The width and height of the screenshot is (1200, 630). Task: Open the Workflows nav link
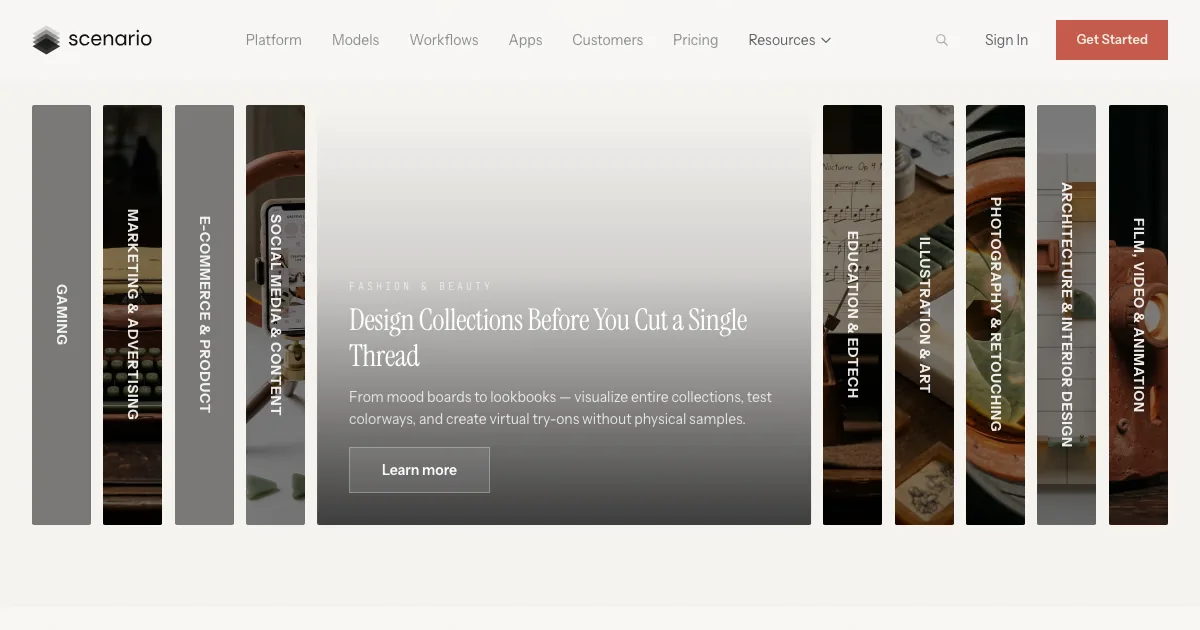click(x=444, y=40)
